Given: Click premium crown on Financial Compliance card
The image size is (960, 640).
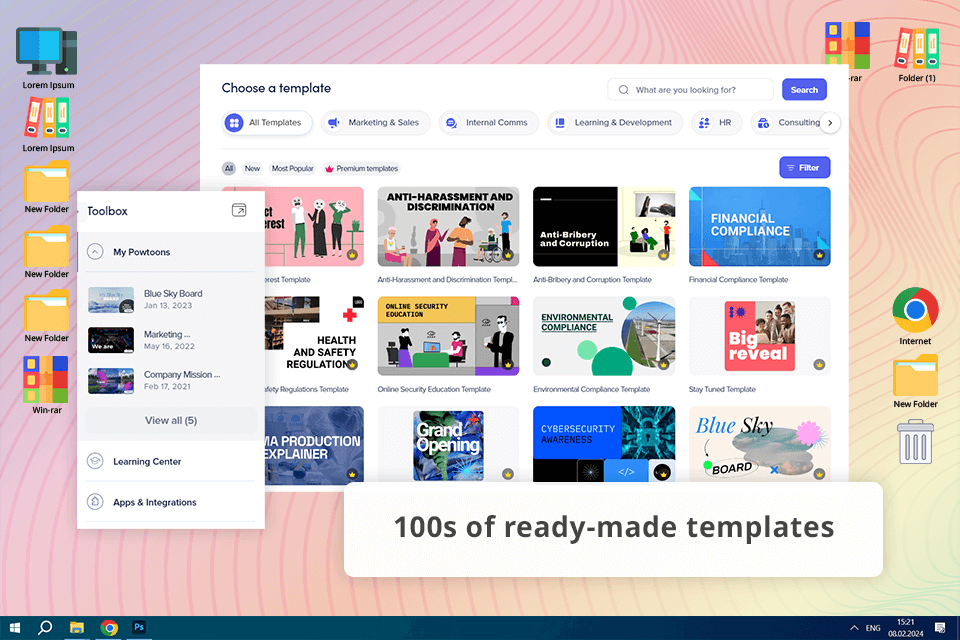Looking at the screenshot, I should [x=819, y=255].
